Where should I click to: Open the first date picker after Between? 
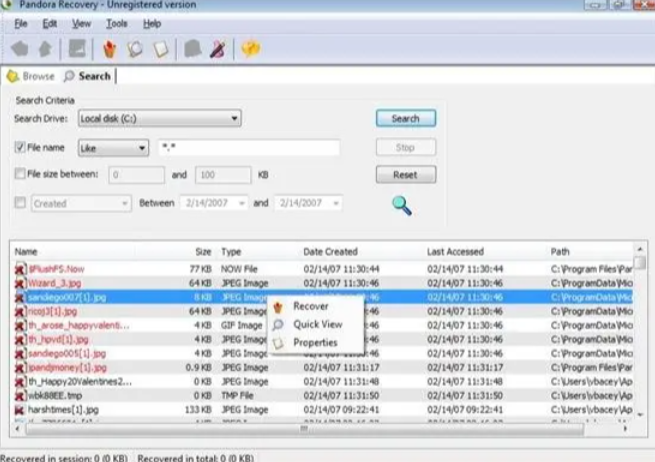(x=211, y=203)
